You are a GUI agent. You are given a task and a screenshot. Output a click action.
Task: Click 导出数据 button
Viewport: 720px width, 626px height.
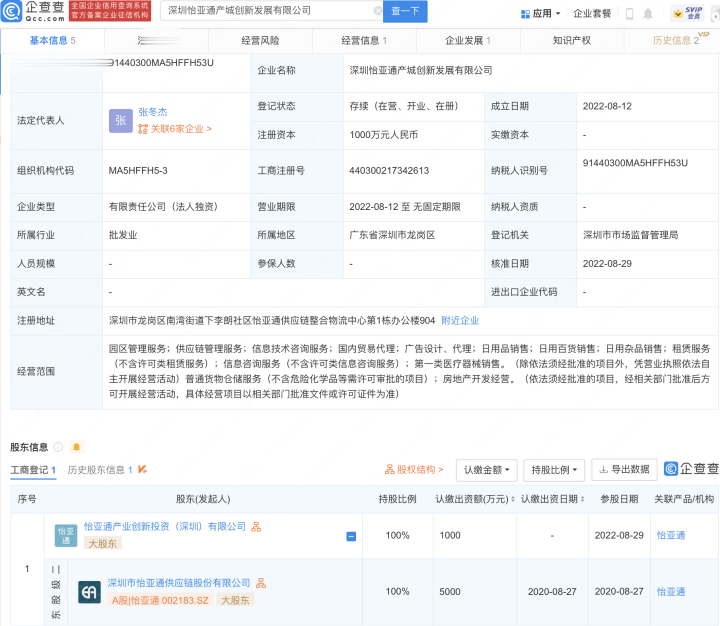click(x=624, y=469)
